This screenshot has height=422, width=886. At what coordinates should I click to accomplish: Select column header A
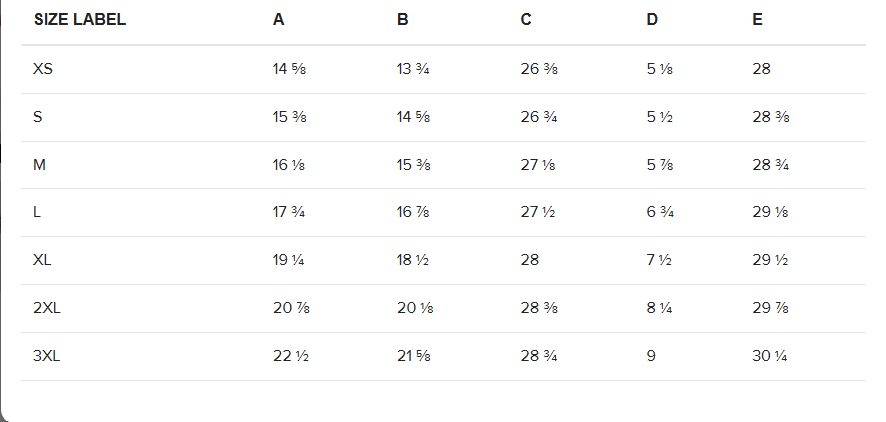(x=278, y=20)
